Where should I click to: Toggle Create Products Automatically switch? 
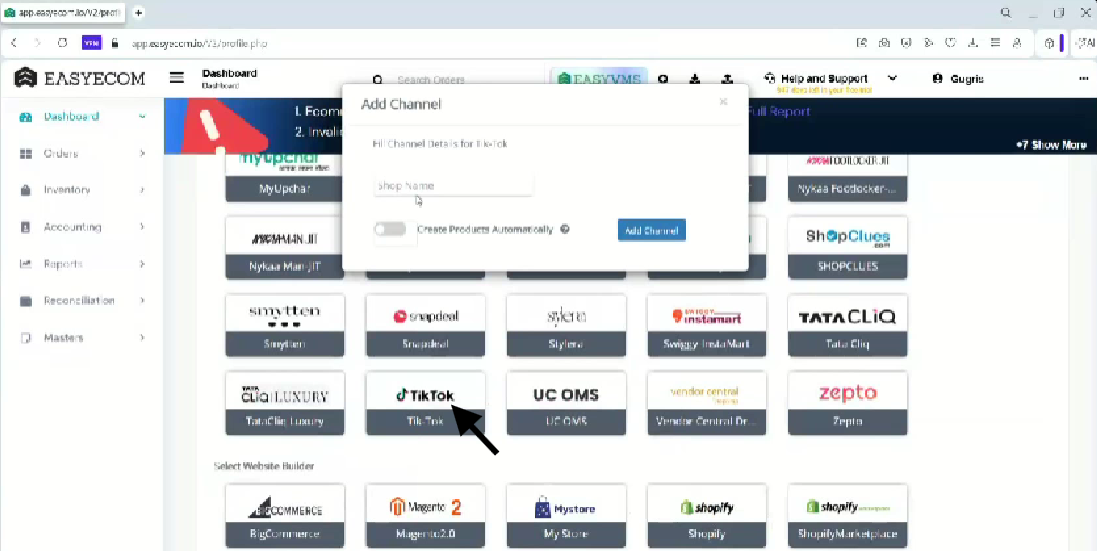390,230
